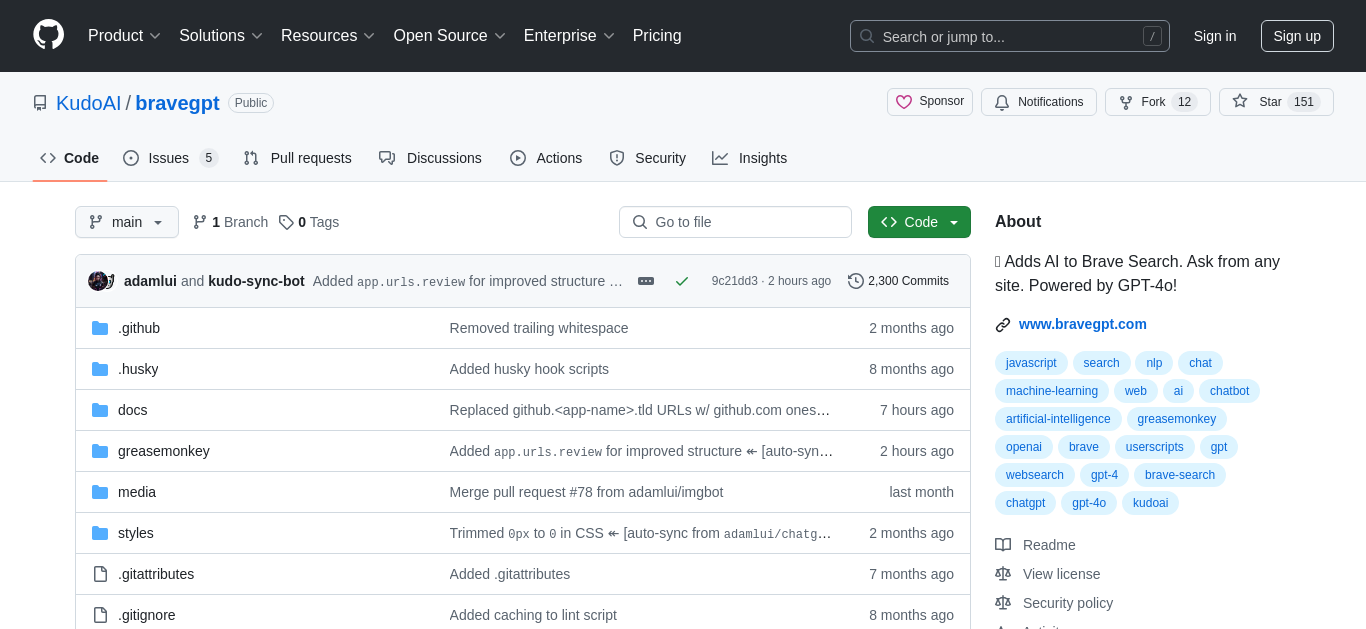This screenshot has width=1366, height=629.
Task: Click the View license scale icon
Action: pyautogui.click(x=1003, y=574)
